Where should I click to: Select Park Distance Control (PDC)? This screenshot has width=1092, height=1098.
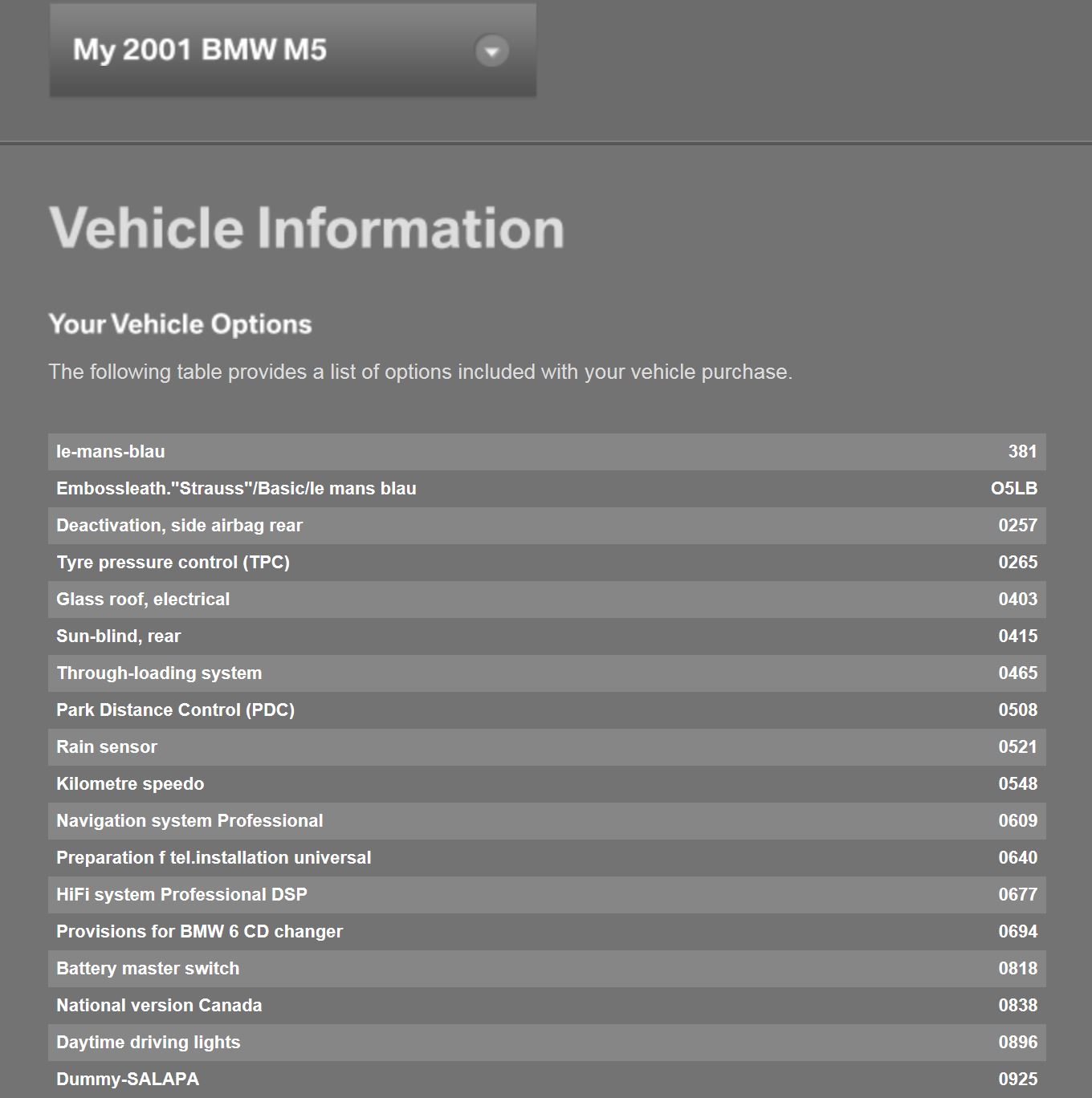(x=547, y=710)
